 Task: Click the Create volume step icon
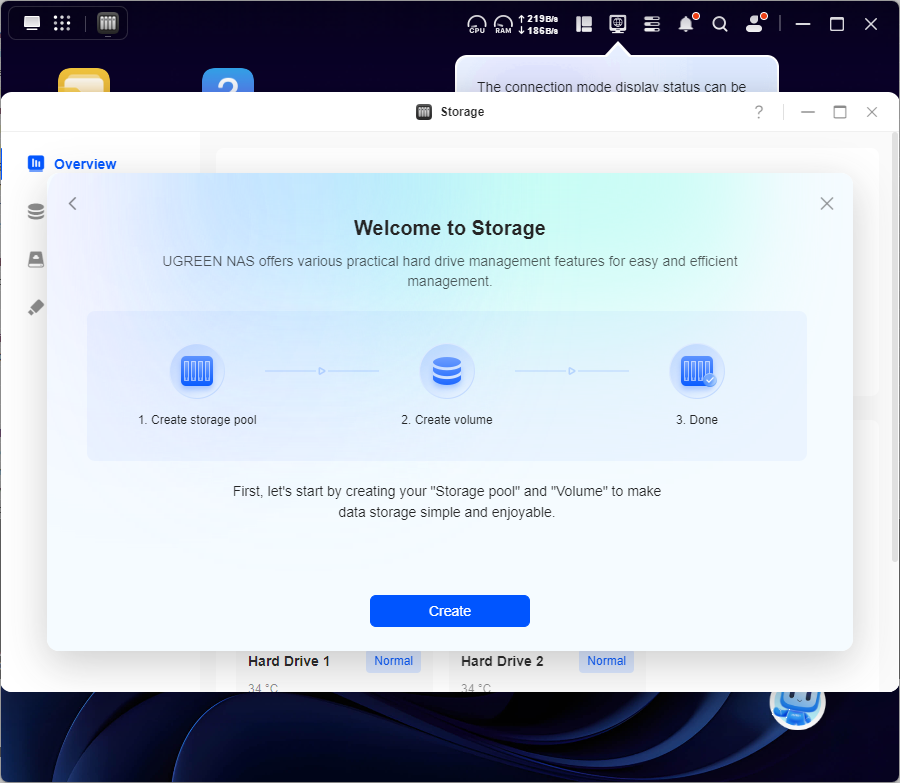[x=447, y=372]
